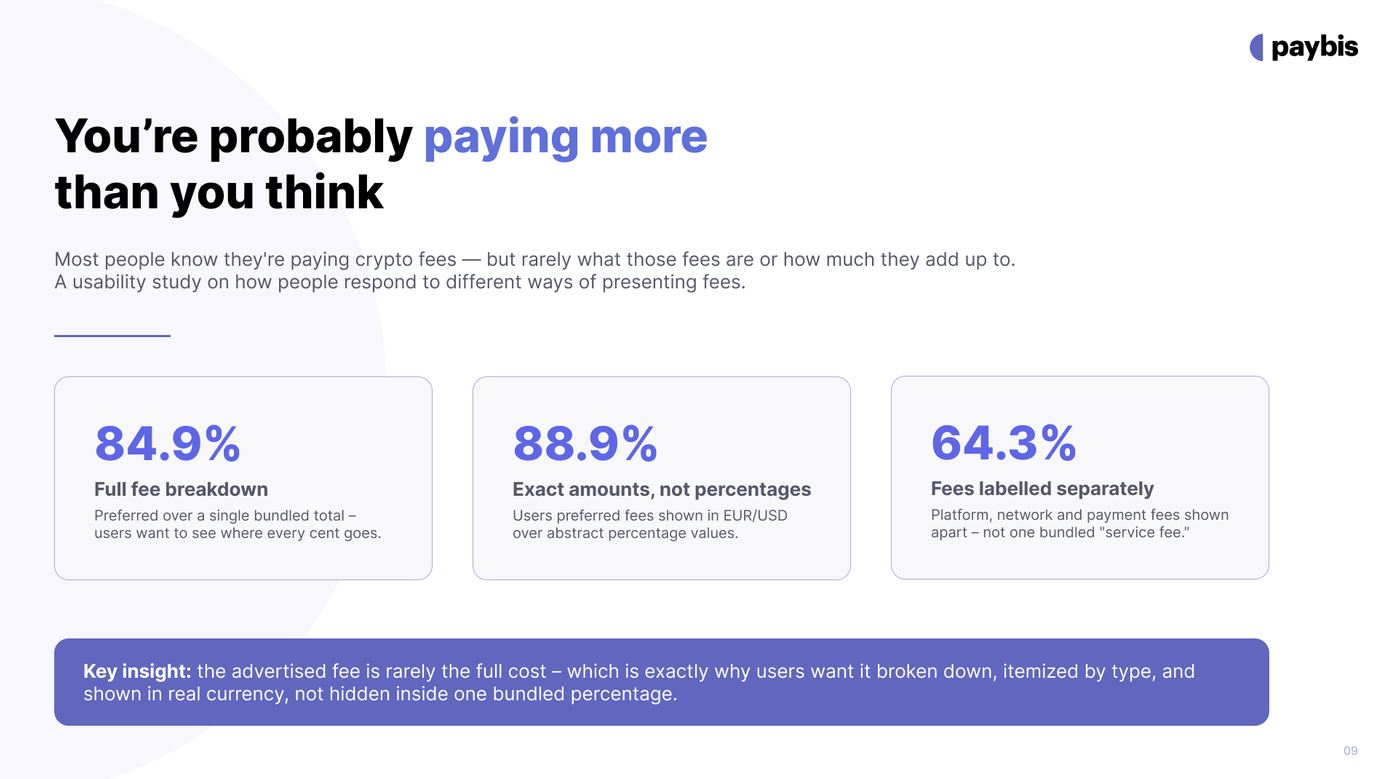The image size is (1390, 779).
Task: Click the short divider line under subtitle
Action: pyautogui.click(x=112, y=336)
